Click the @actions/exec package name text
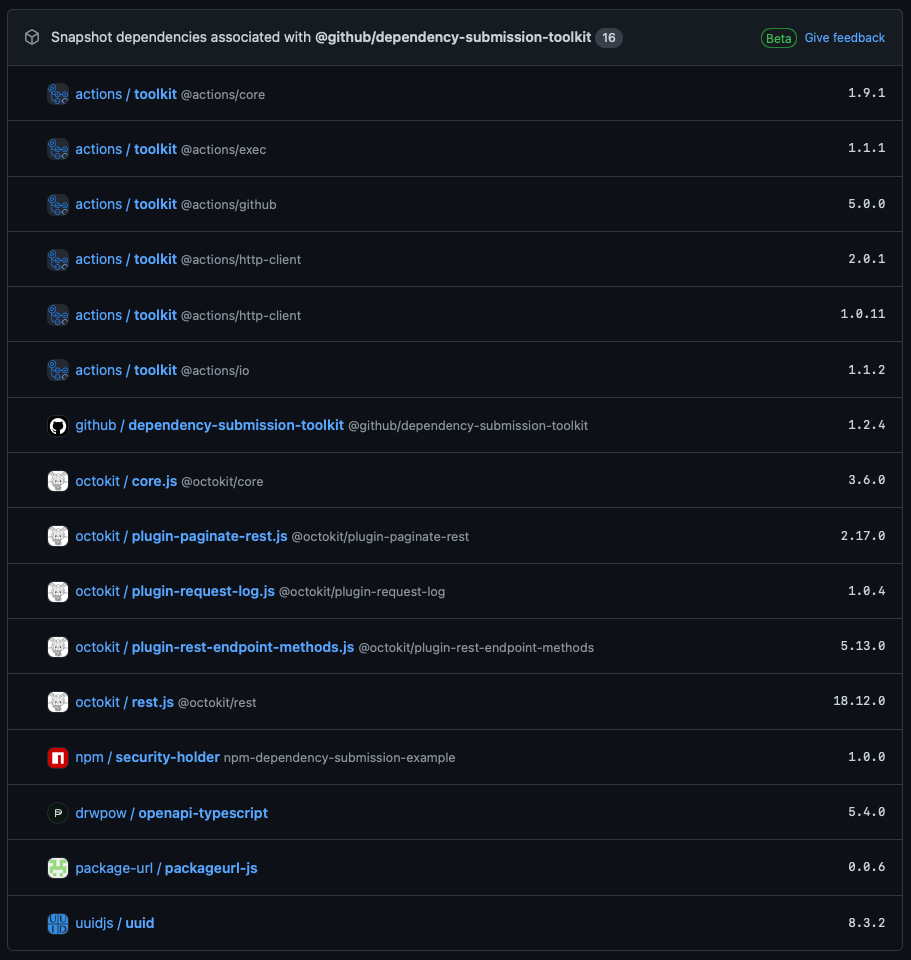The image size is (911, 960). pyautogui.click(x=223, y=150)
